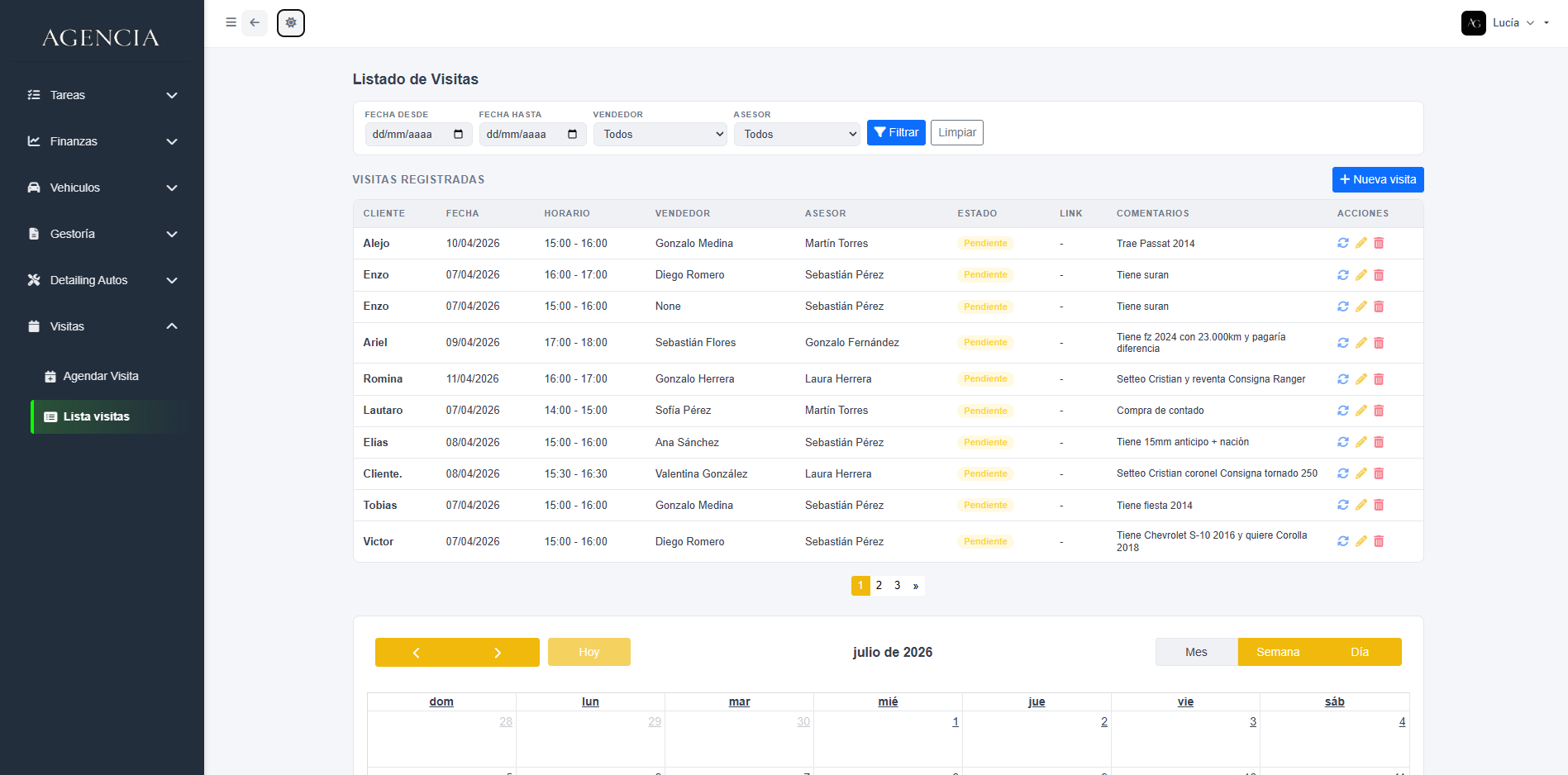Refresh status of Tobias's visit
1568x775 pixels.
[x=1343, y=505]
